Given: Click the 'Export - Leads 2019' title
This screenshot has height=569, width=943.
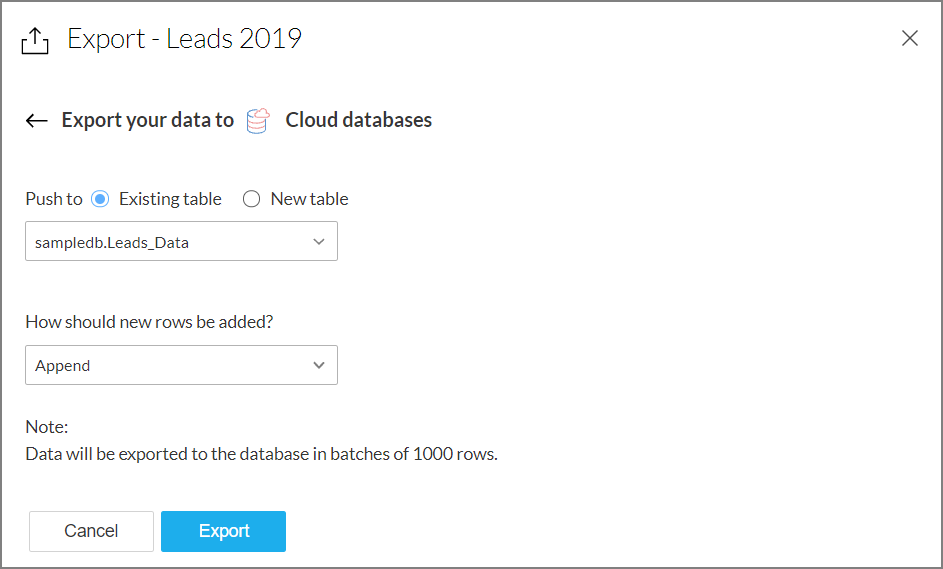Looking at the screenshot, I should click(184, 39).
